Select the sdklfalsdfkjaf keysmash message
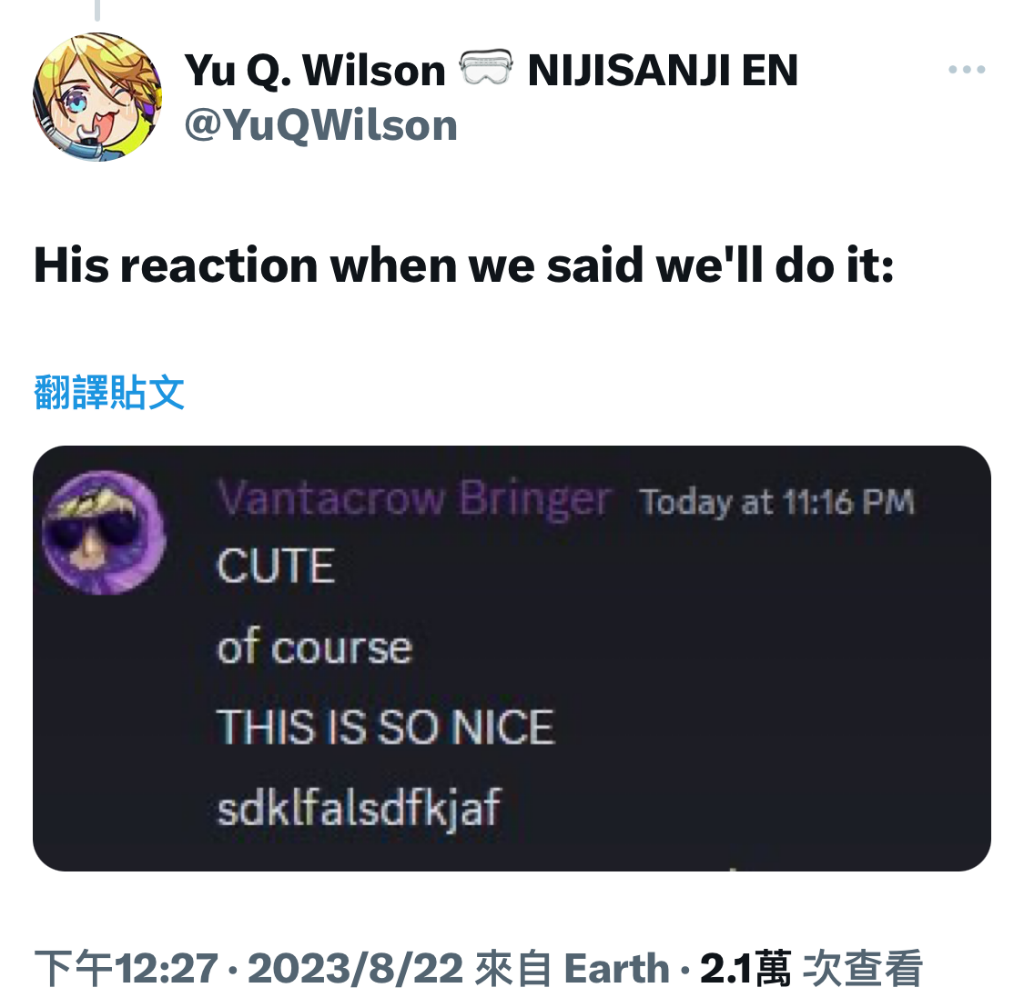 coord(359,808)
